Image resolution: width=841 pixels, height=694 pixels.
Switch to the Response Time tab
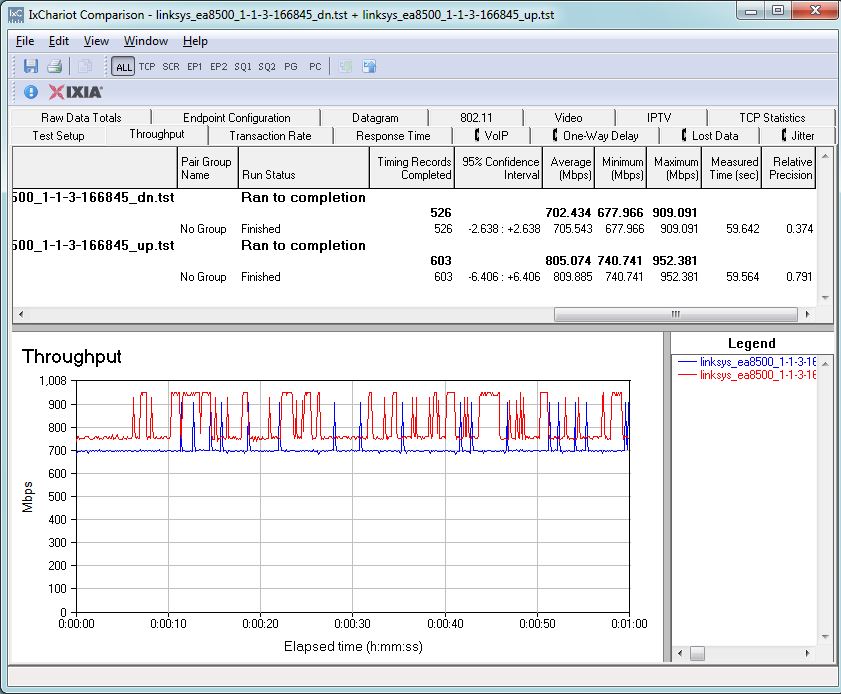(393, 136)
